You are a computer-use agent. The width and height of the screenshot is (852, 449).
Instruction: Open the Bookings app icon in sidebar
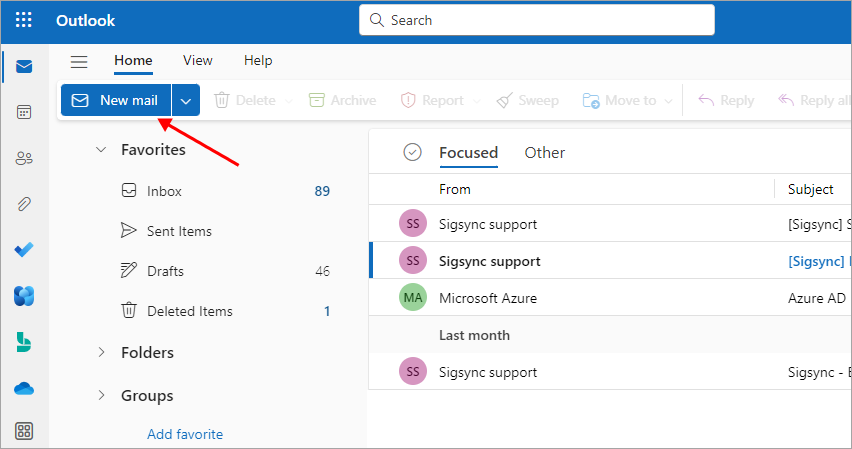pyautogui.click(x=24, y=342)
